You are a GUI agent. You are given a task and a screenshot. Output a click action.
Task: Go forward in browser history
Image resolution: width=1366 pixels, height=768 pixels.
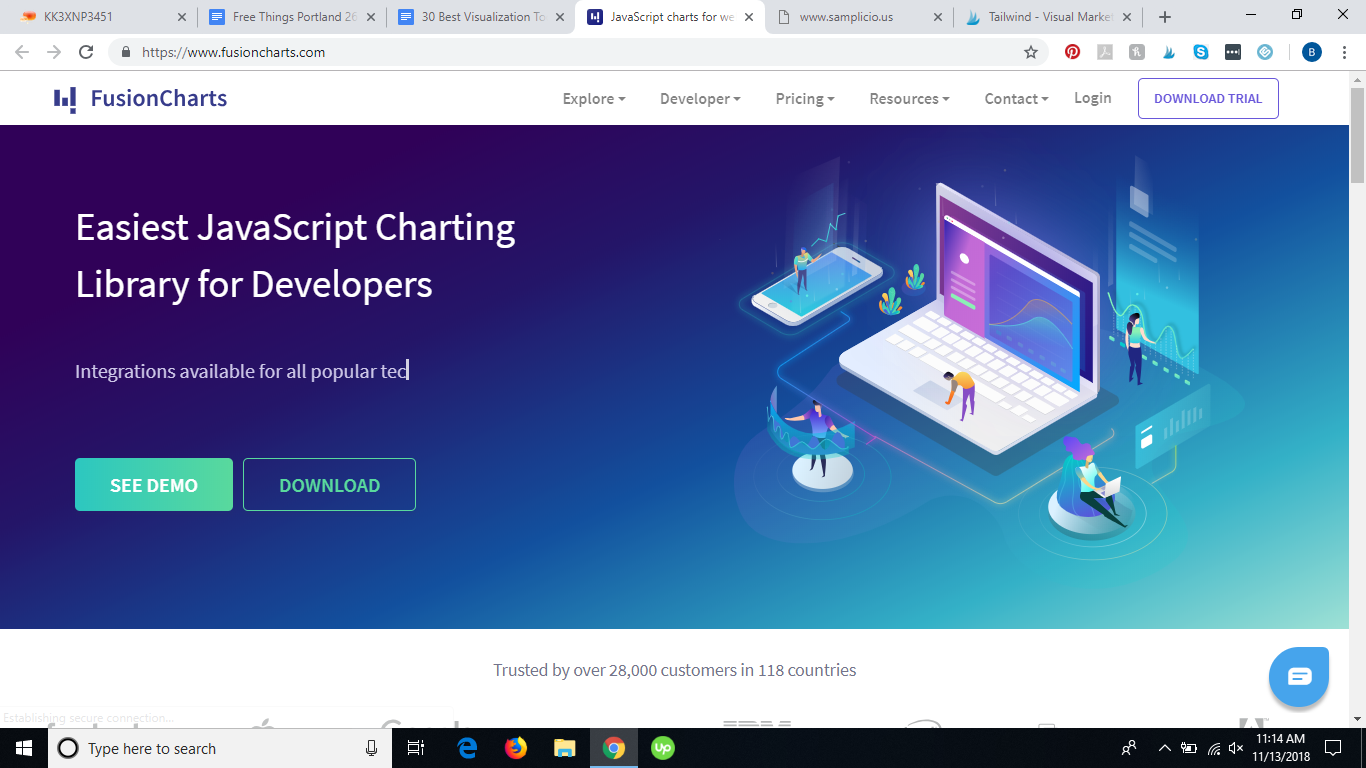[54, 52]
